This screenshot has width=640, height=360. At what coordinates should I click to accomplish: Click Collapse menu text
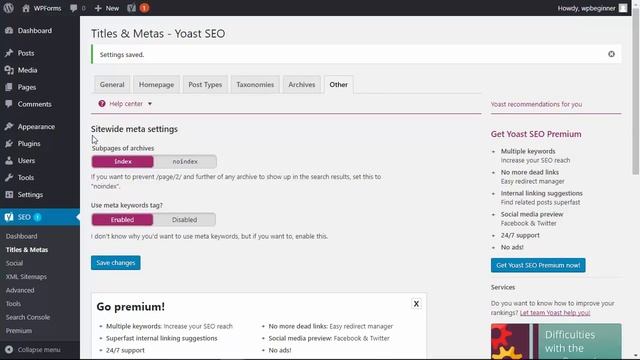tap(39, 350)
